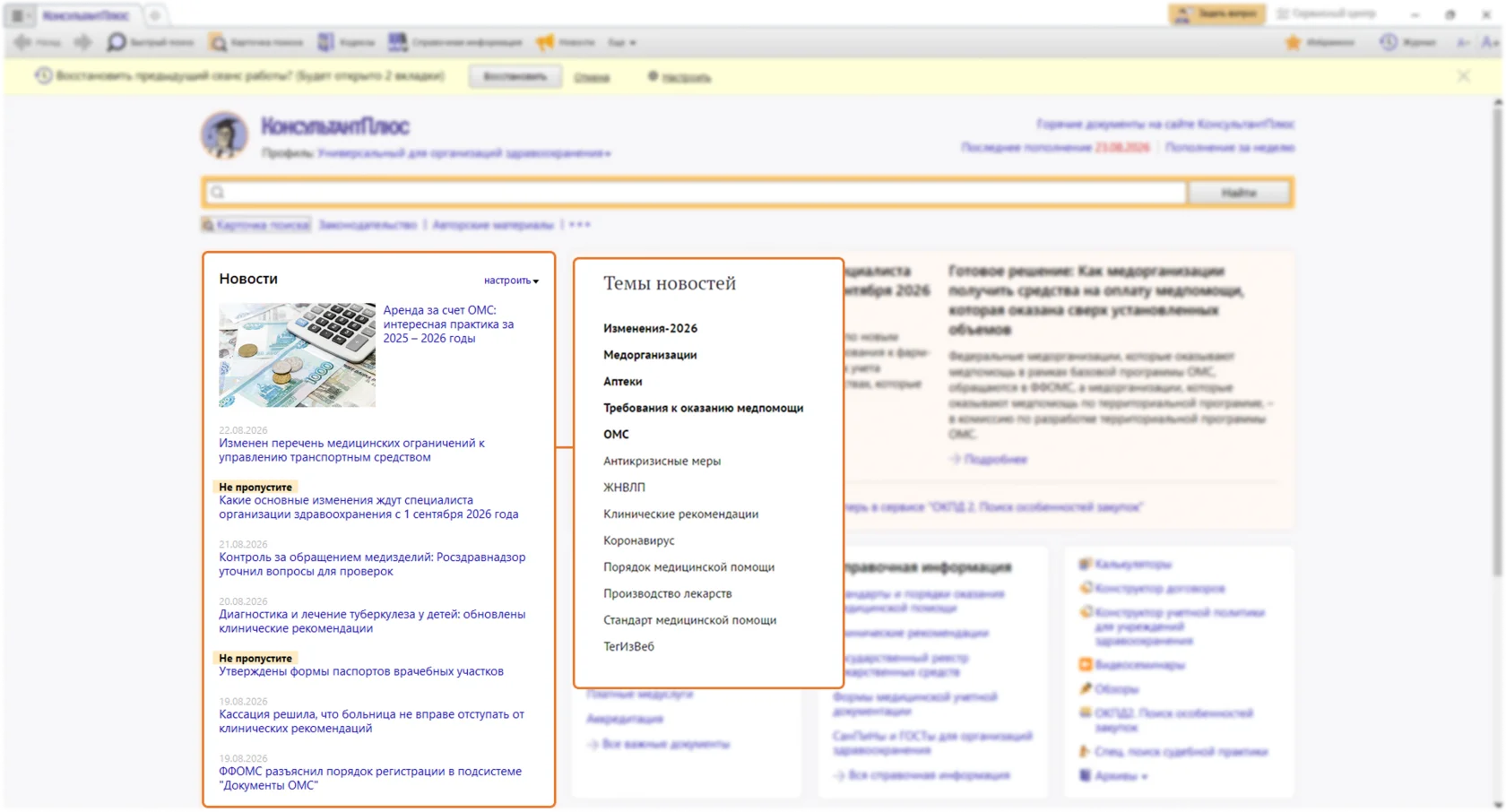Click the main search input field
The image size is (1506, 812).
[x=696, y=193]
